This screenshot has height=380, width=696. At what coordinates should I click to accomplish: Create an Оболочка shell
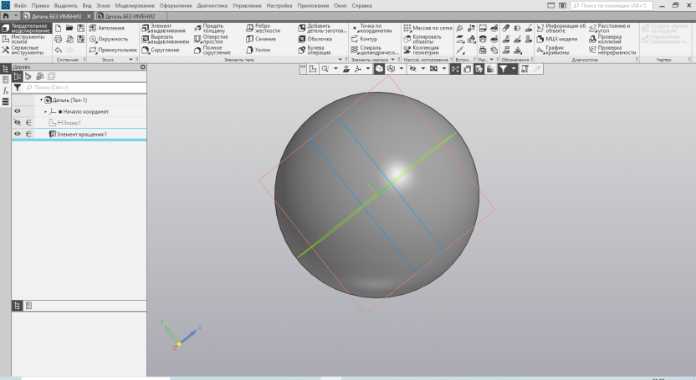point(315,39)
